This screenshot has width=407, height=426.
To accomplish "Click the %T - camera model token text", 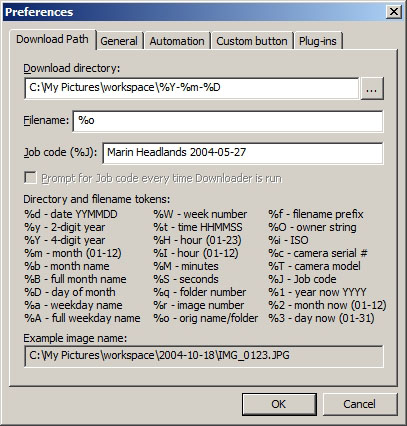I will [314, 266].
